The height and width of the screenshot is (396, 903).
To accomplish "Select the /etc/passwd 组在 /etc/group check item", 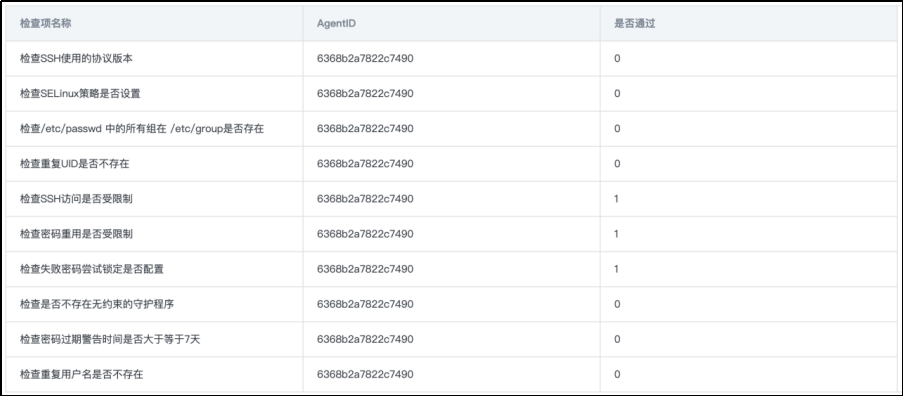I will [142, 129].
